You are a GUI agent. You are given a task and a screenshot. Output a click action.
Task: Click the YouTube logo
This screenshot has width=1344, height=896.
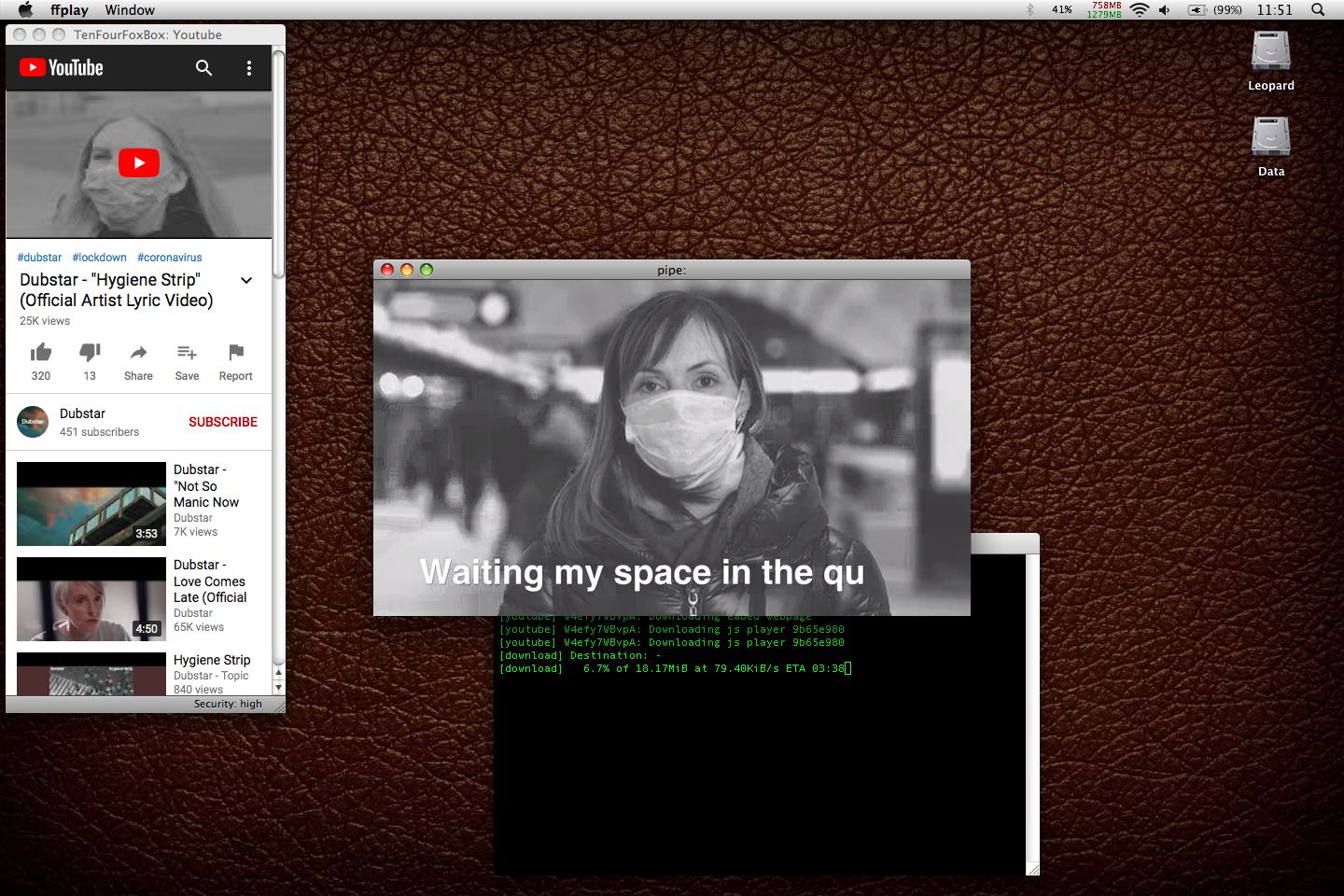tap(62, 67)
